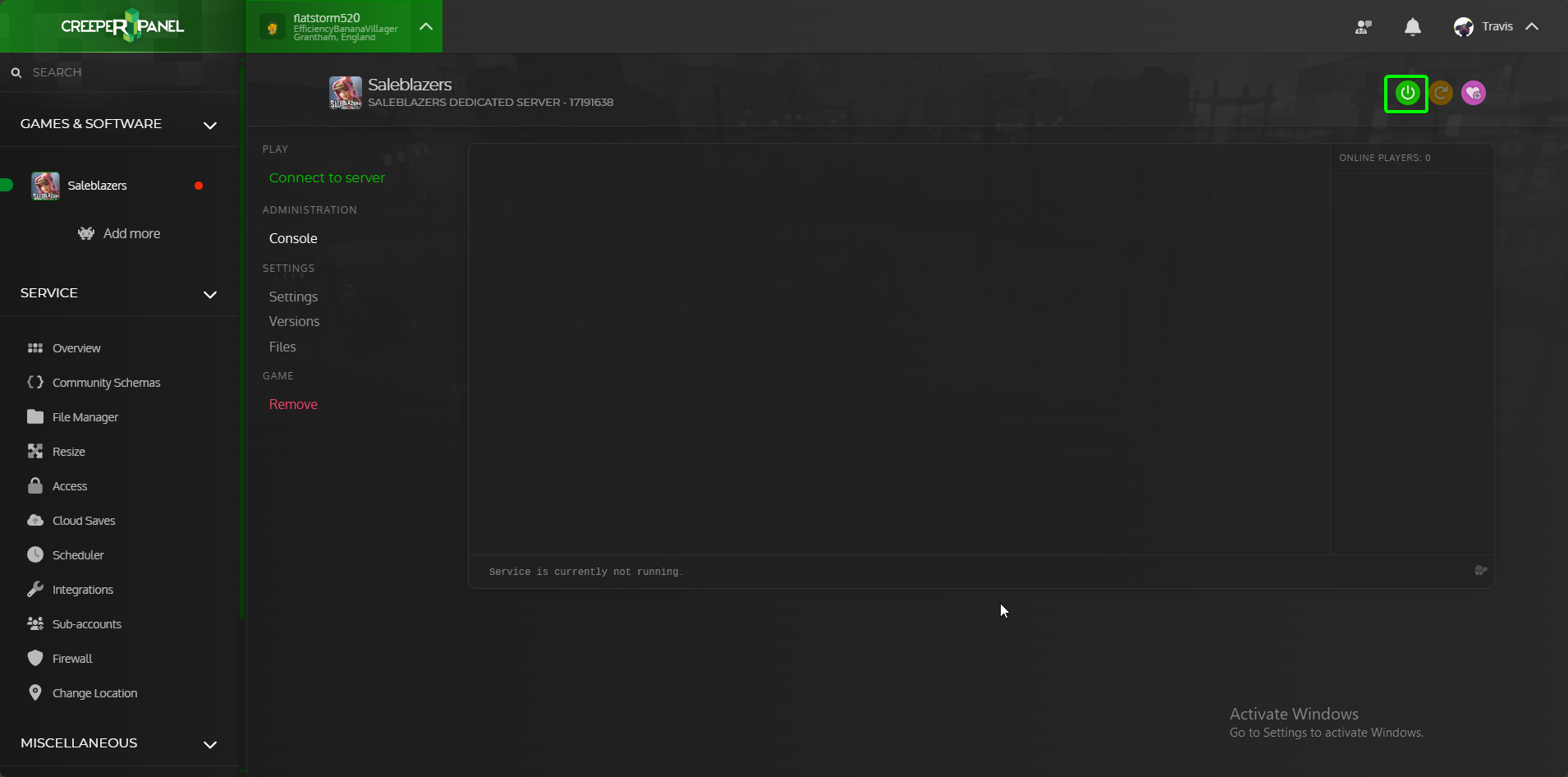Click the pink heart icon
The height and width of the screenshot is (777, 1568).
(x=1474, y=93)
